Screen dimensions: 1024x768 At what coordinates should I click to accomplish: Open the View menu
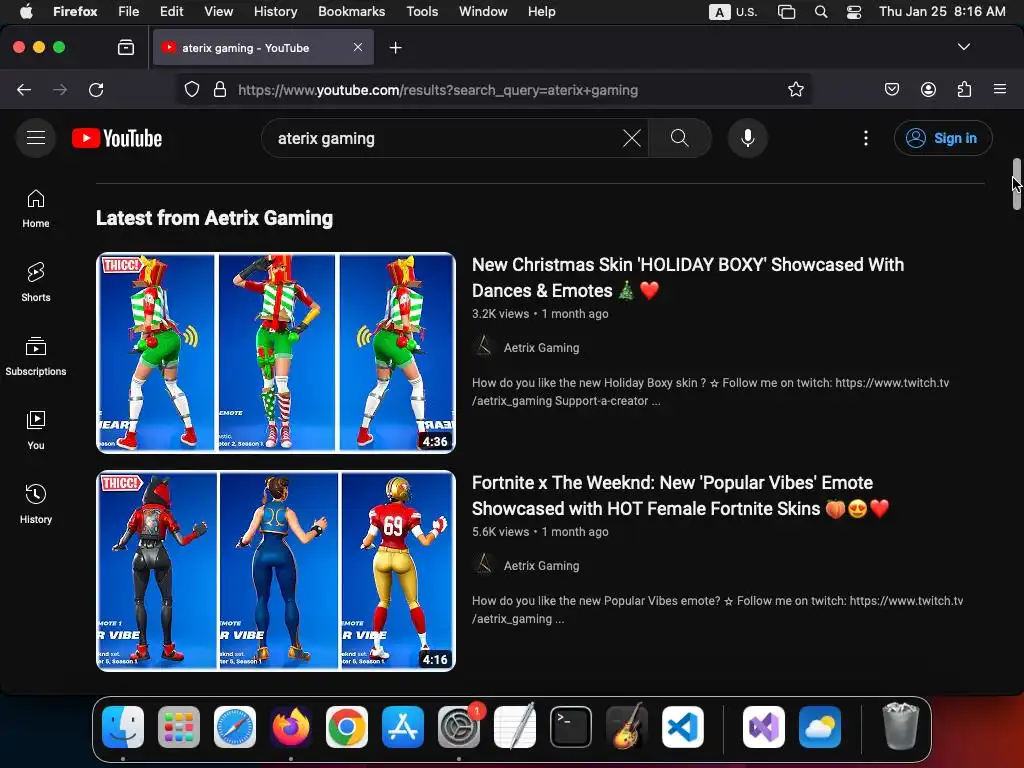click(x=218, y=12)
